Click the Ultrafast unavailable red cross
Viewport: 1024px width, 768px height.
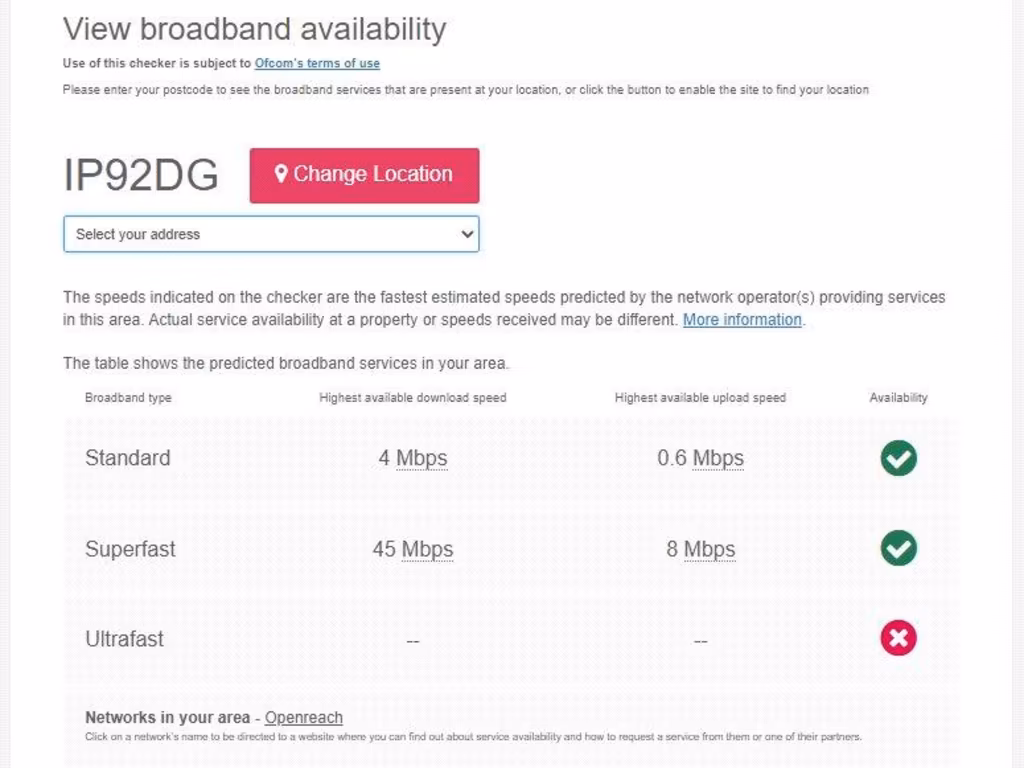pyautogui.click(x=898, y=638)
